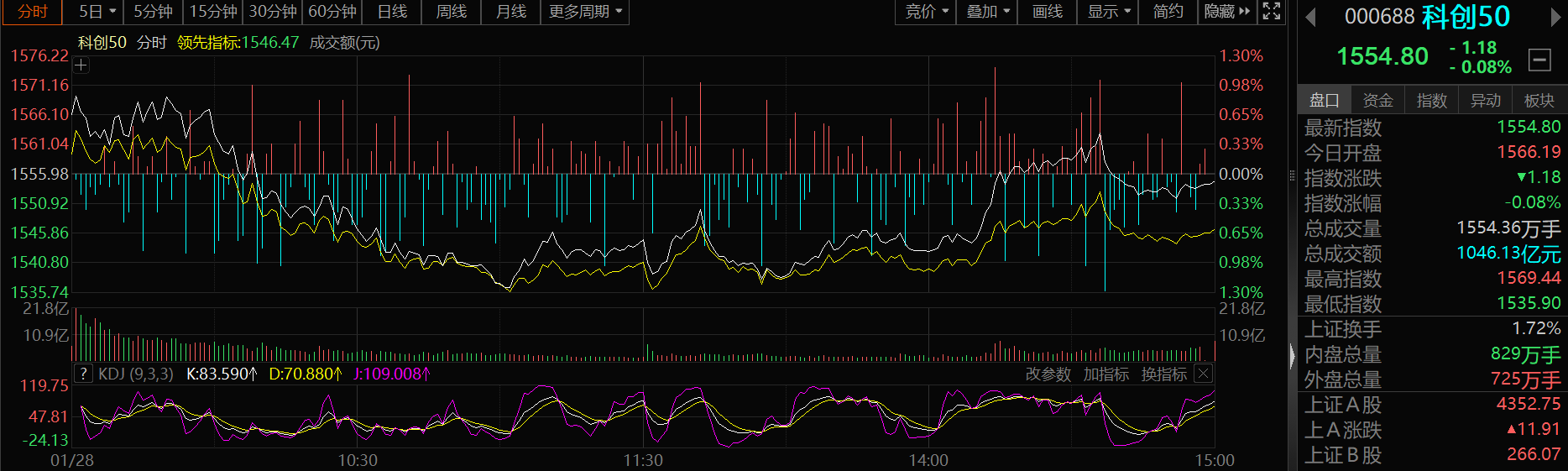1568x471 pixels.
Task: Open the 叠加 overlay dropdown
Action: click(x=988, y=12)
